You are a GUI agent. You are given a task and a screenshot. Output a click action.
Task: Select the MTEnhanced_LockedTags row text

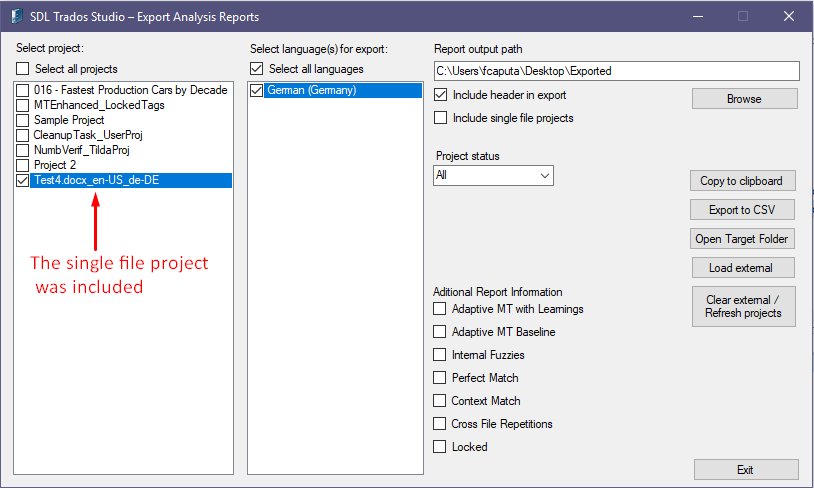pyautogui.click(x=99, y=105)
